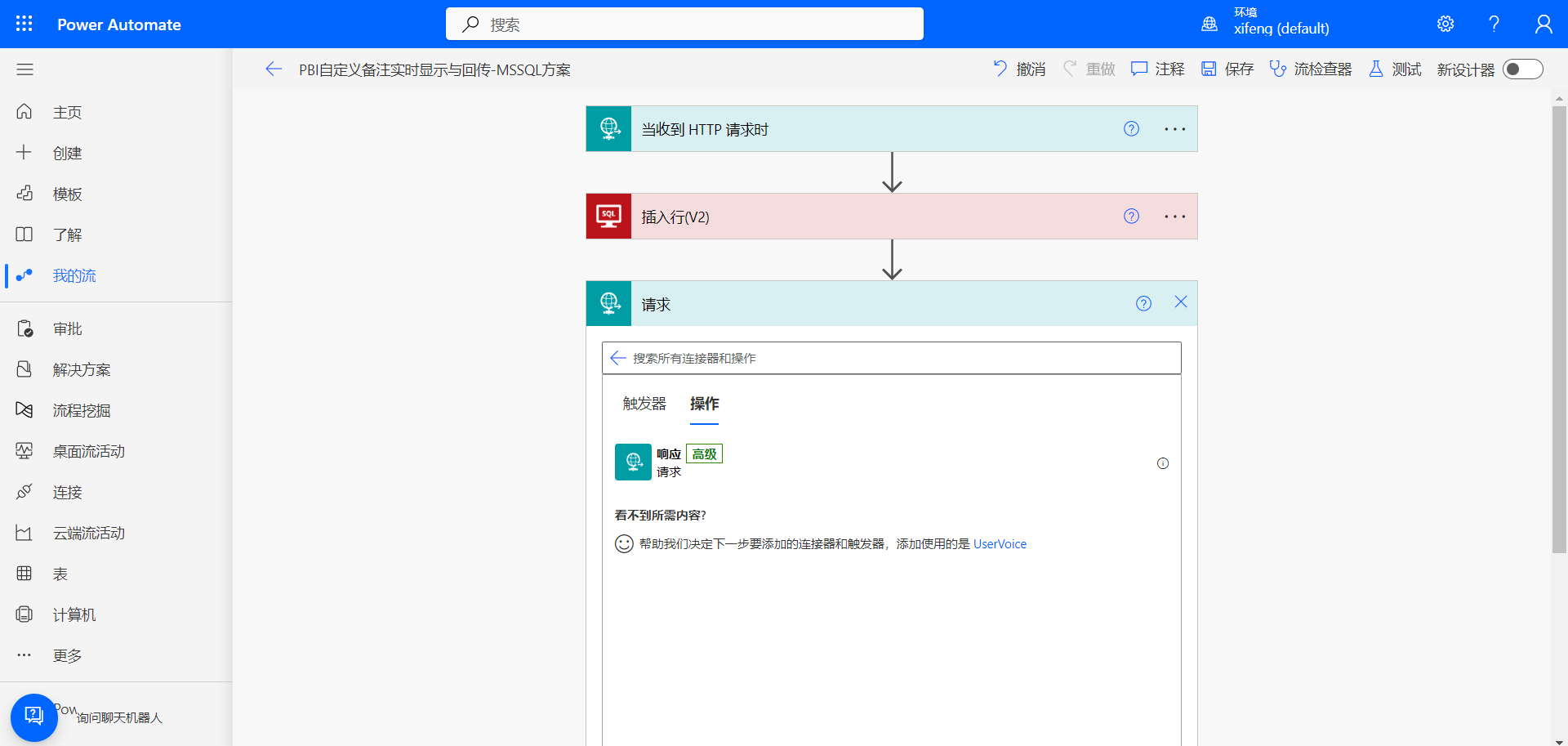Click the vertical scrollbar thumb
The image size is (1568, 746).
point(1559,329)
